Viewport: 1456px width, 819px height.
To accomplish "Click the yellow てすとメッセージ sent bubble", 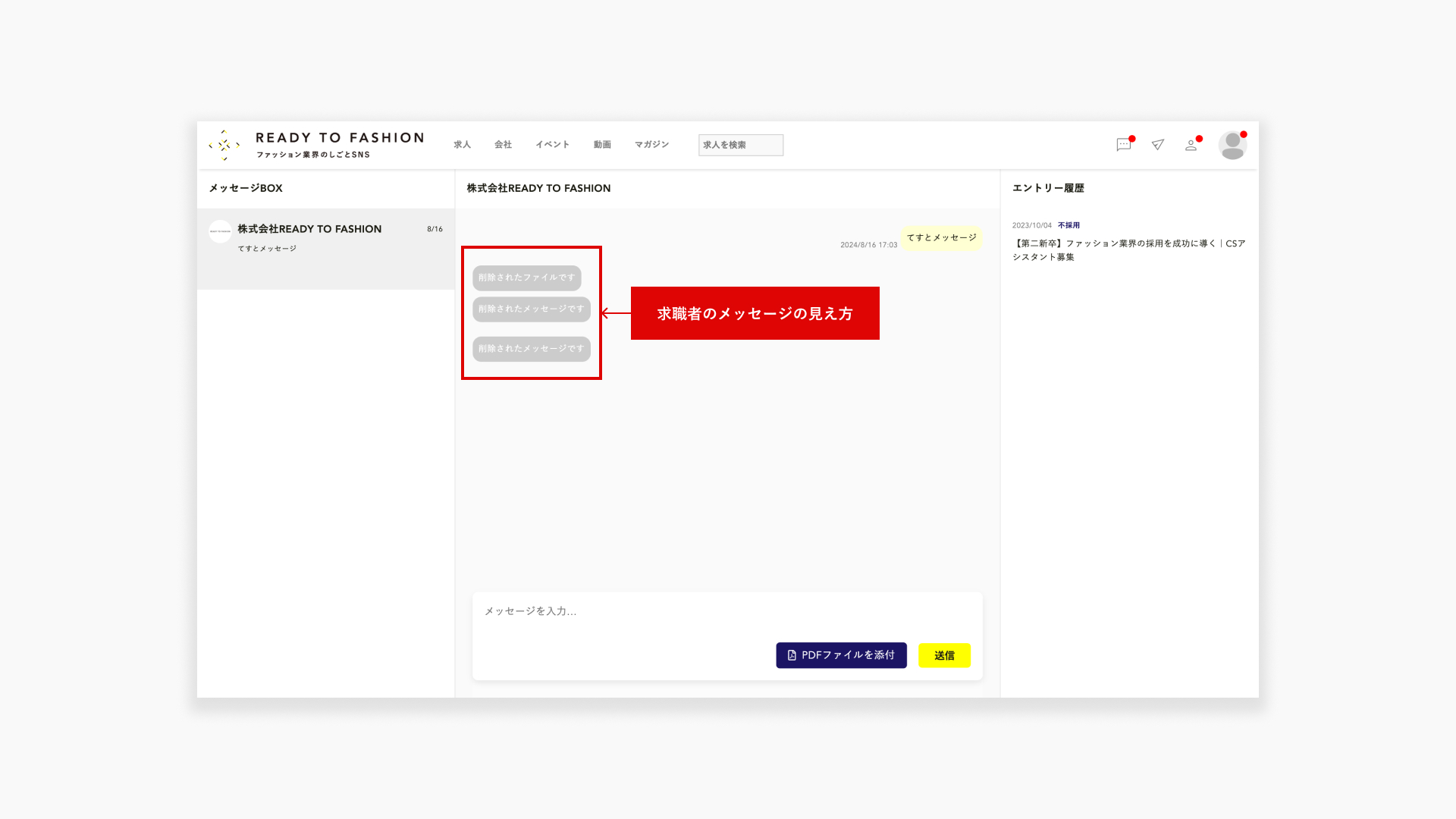I will pos(941,237).
